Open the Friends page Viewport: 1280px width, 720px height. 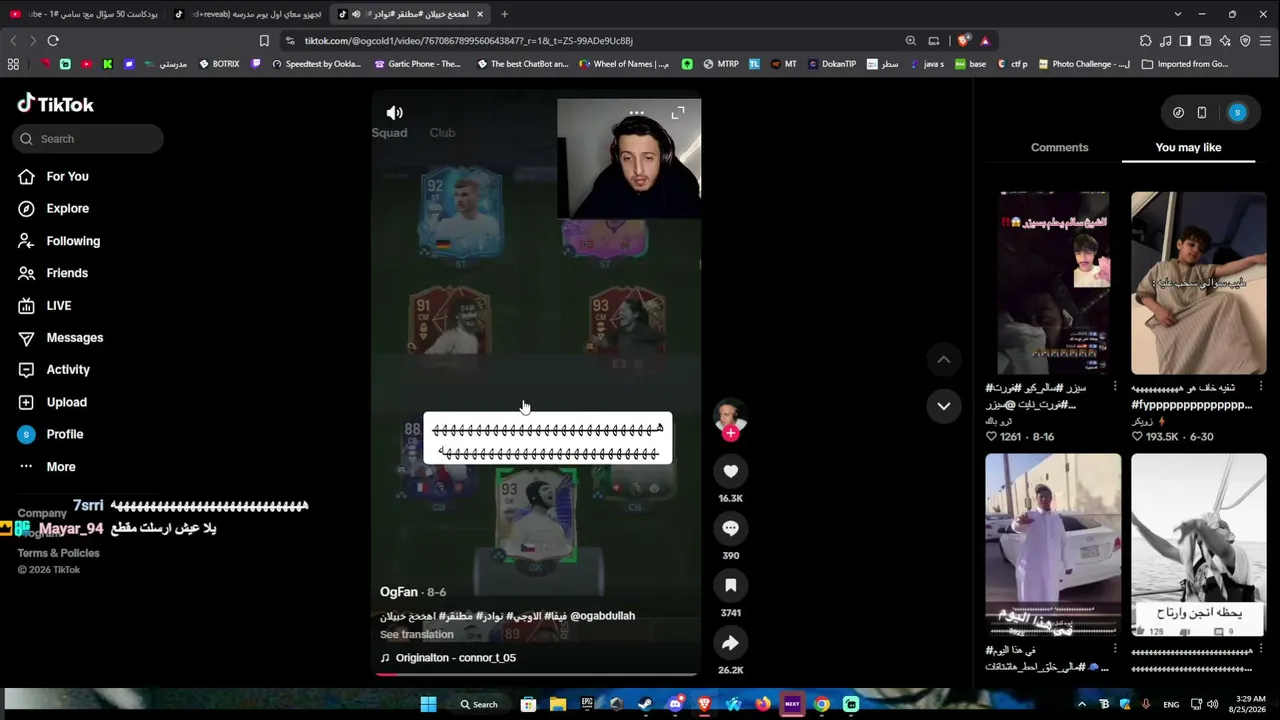tap(53, 273)
